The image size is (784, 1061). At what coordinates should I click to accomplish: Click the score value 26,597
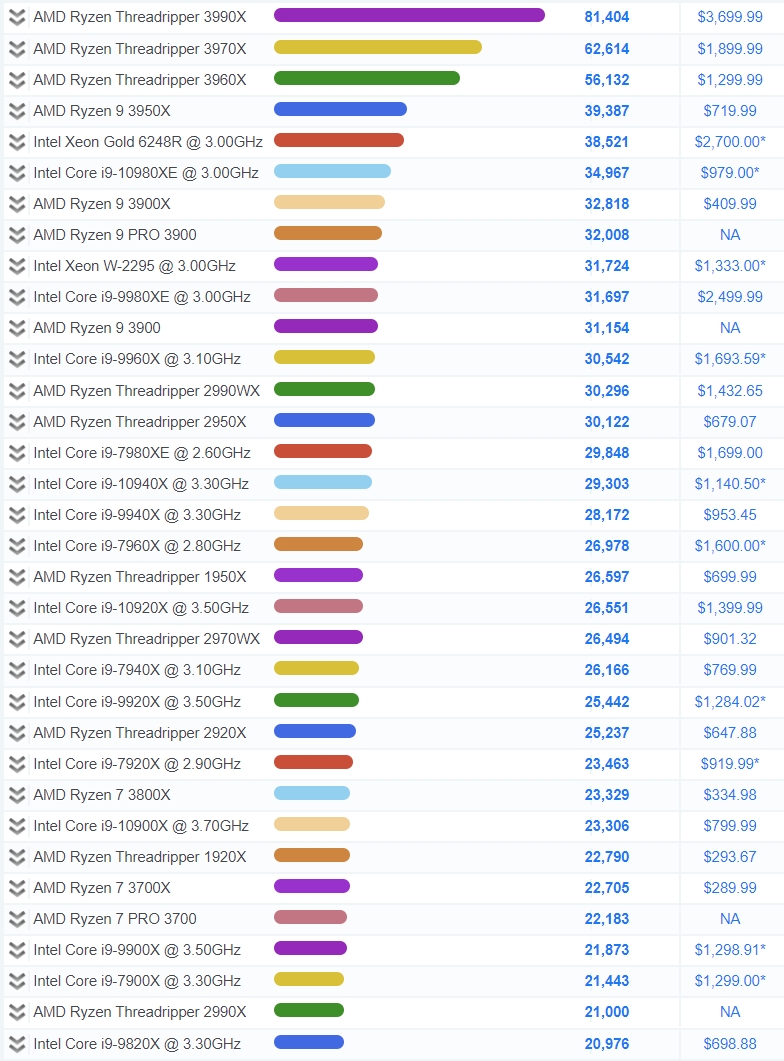(607, 577)
